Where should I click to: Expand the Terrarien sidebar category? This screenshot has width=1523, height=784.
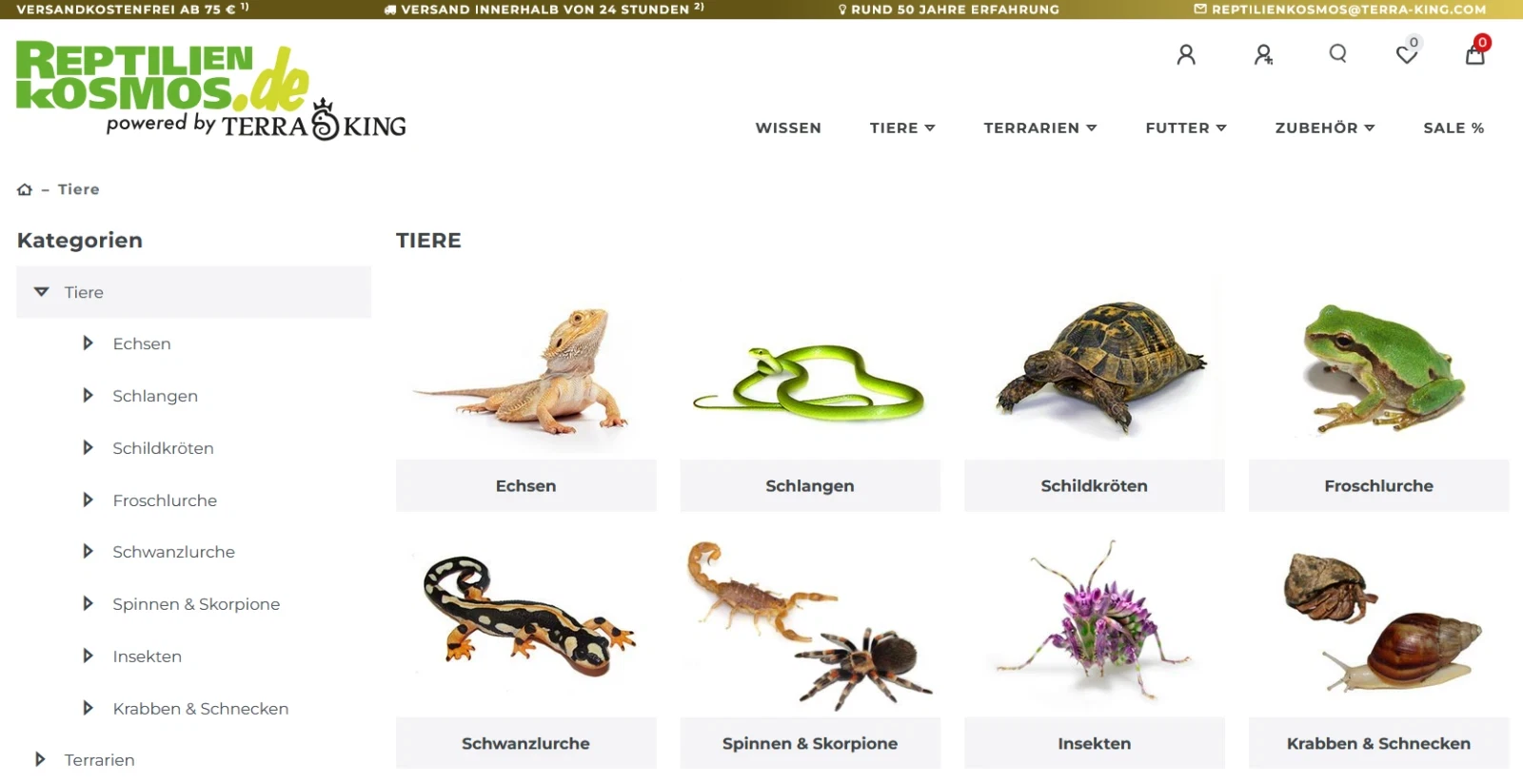point(40,759)
